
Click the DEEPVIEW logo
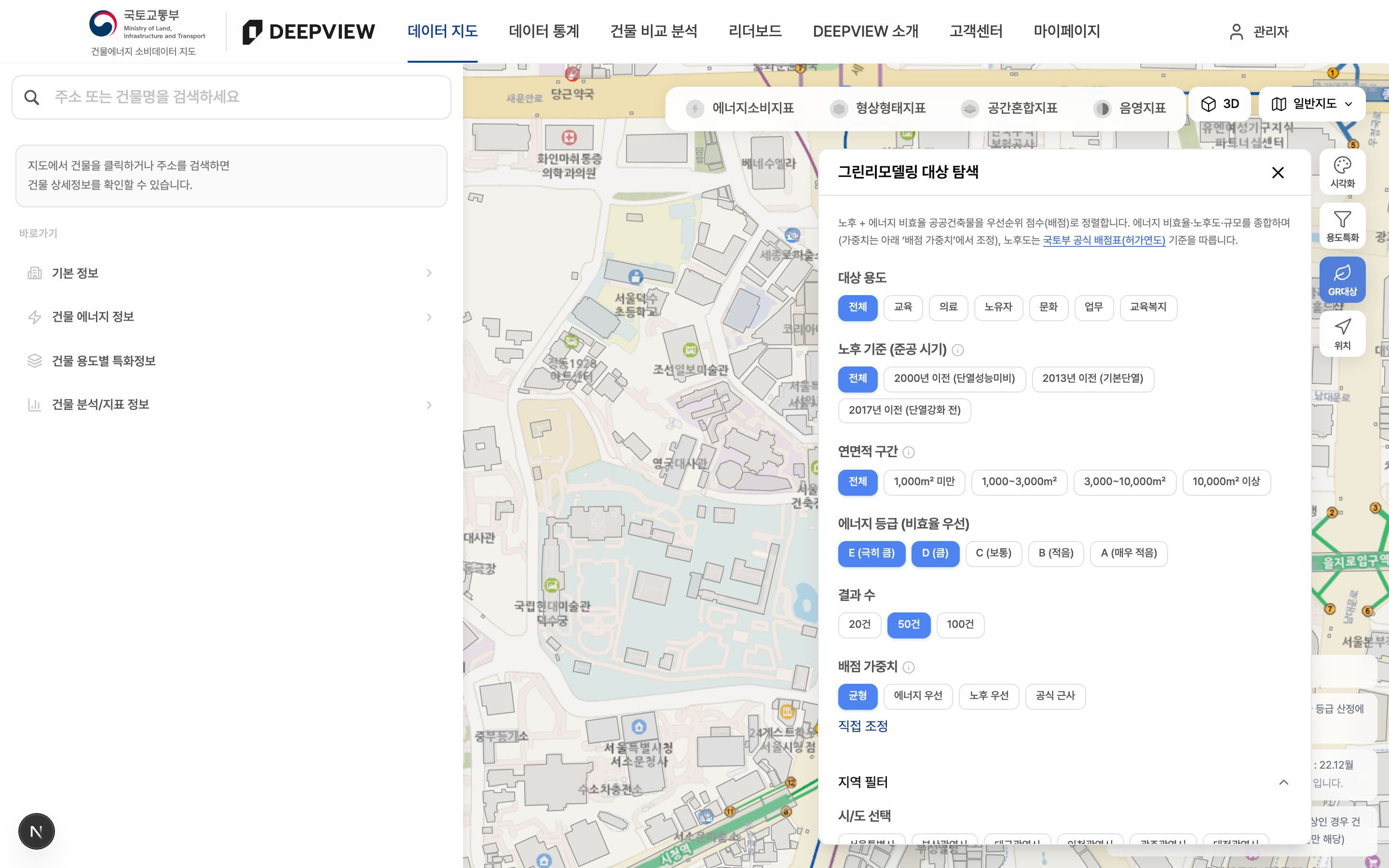(308, 31)
